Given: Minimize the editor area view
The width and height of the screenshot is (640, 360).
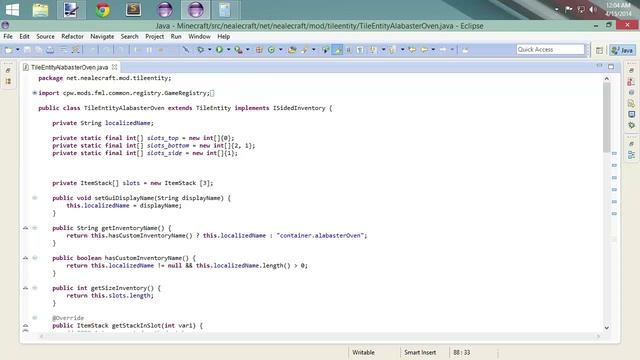Looking at the screenshot, I should coord(599,66).
